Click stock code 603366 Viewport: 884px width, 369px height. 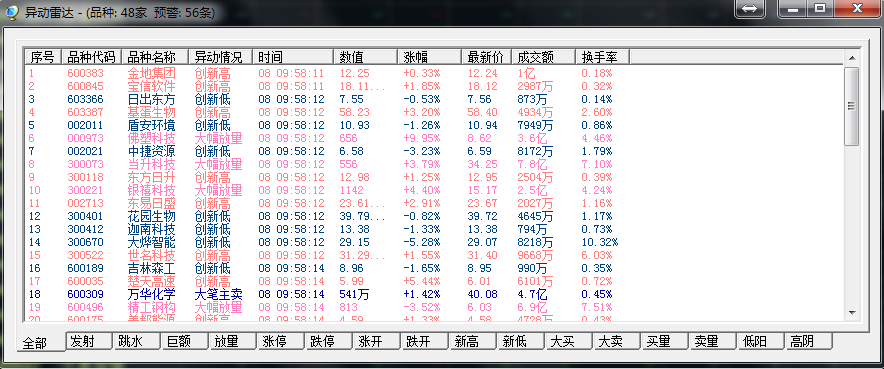[x=85, y=99]
